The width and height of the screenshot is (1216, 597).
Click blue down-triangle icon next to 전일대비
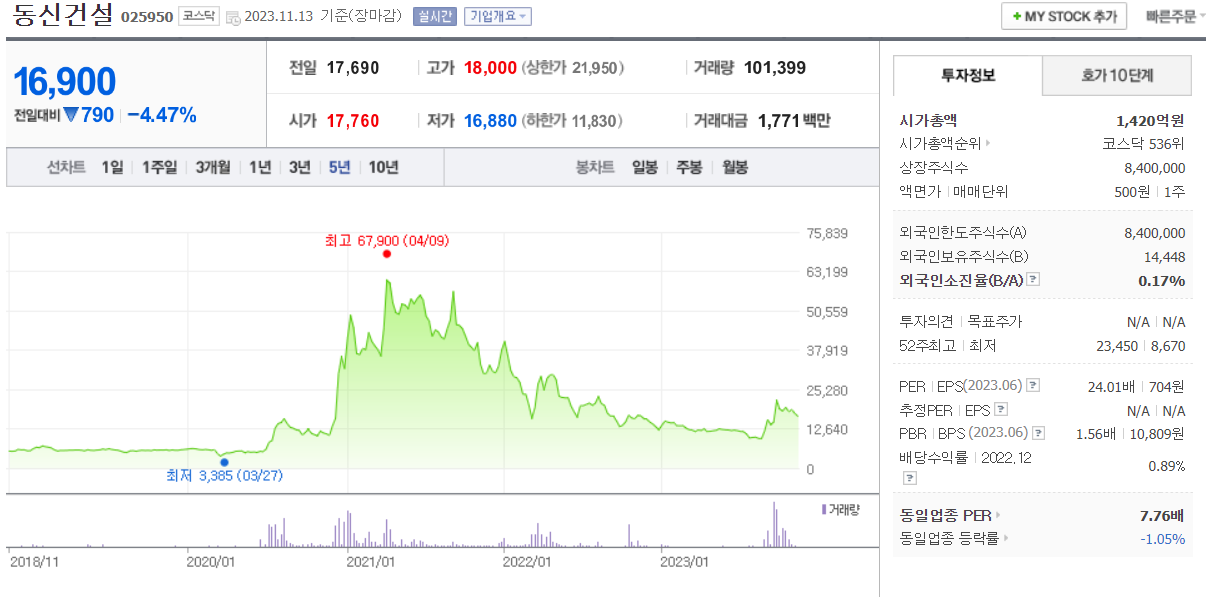point(71,115)
